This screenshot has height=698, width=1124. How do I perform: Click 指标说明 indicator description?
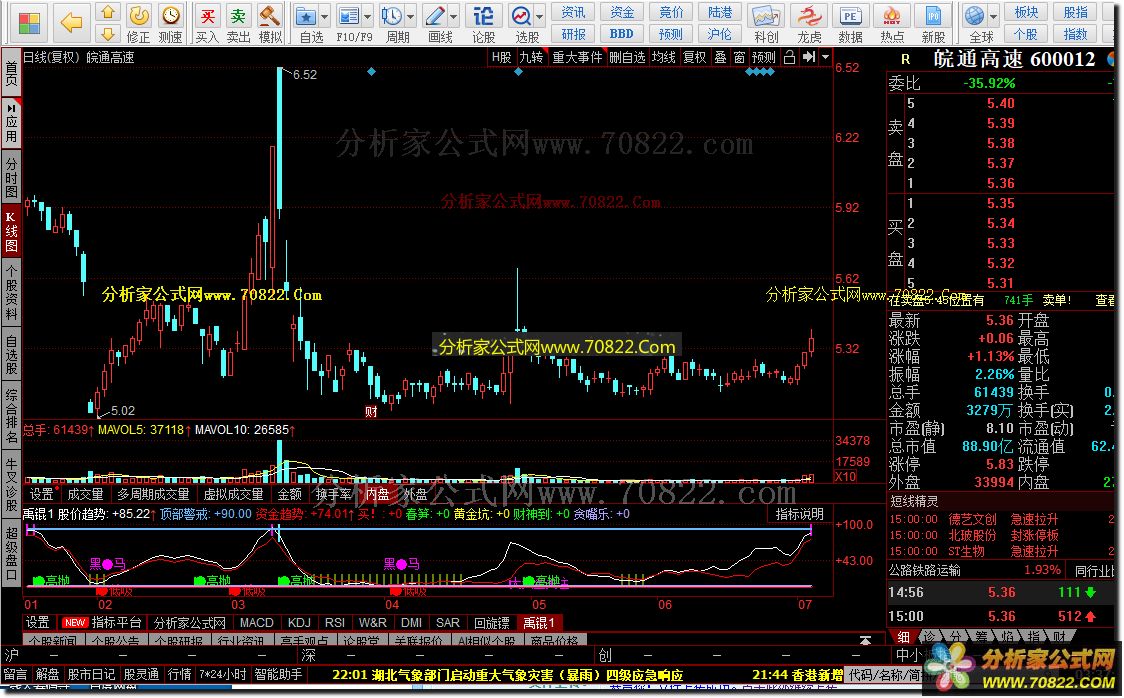click(x=799, y=515)
